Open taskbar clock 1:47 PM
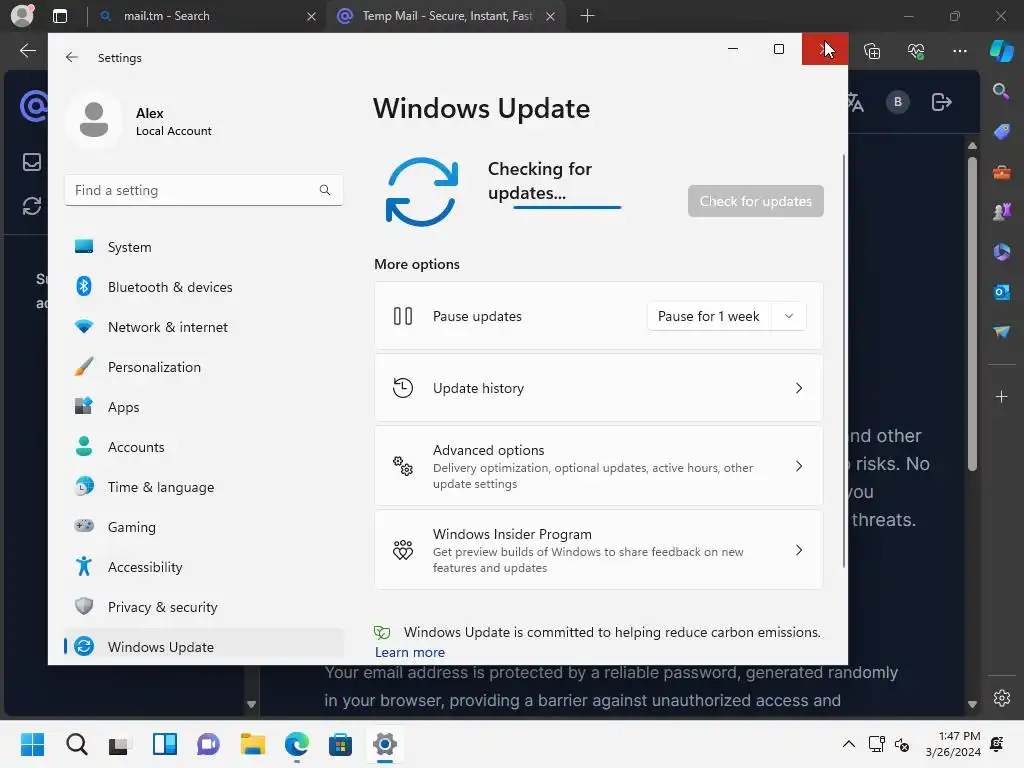This screenshot has width=1024, height=768. [x=953, y=744]
